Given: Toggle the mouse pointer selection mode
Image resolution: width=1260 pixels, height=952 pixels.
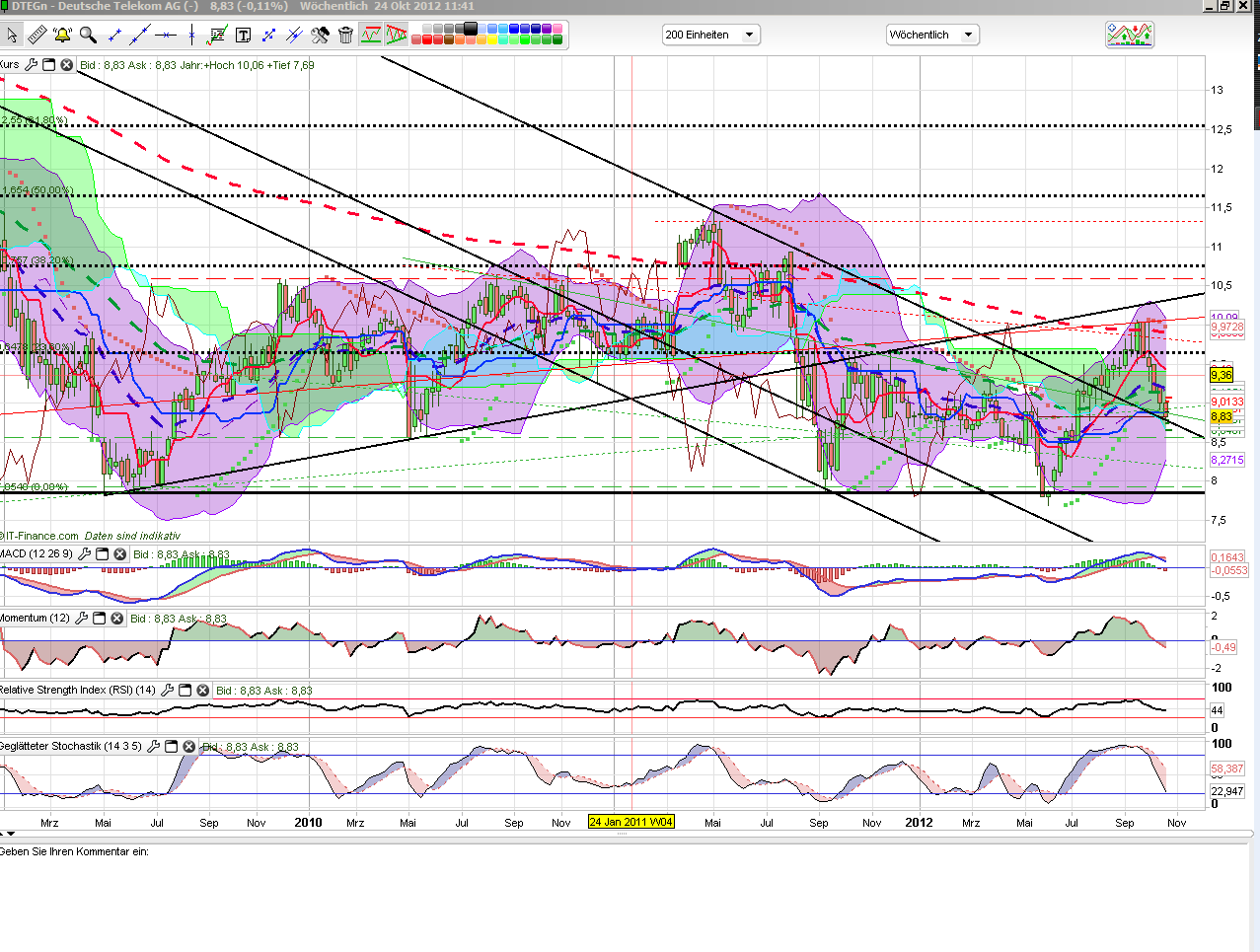Looking at the screenshot, I should 12,36.
